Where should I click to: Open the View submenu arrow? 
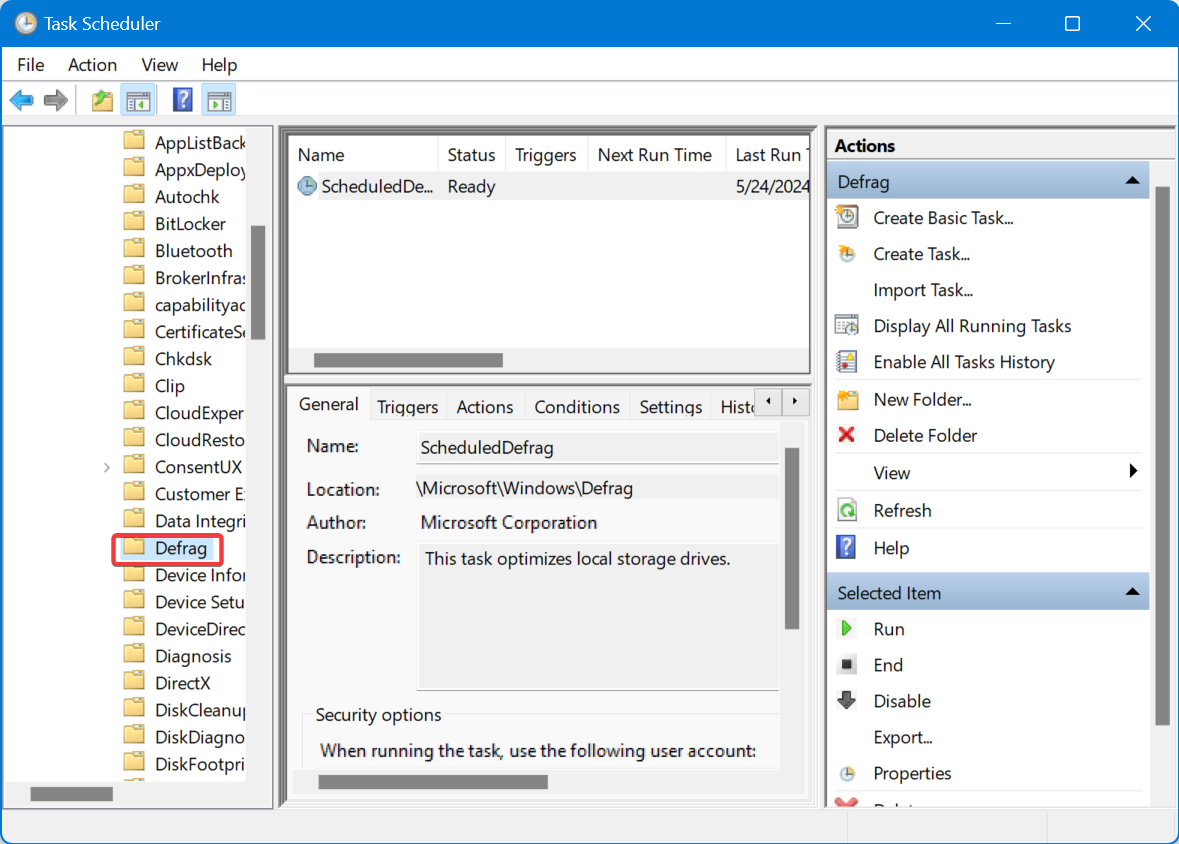point(1133,472)
